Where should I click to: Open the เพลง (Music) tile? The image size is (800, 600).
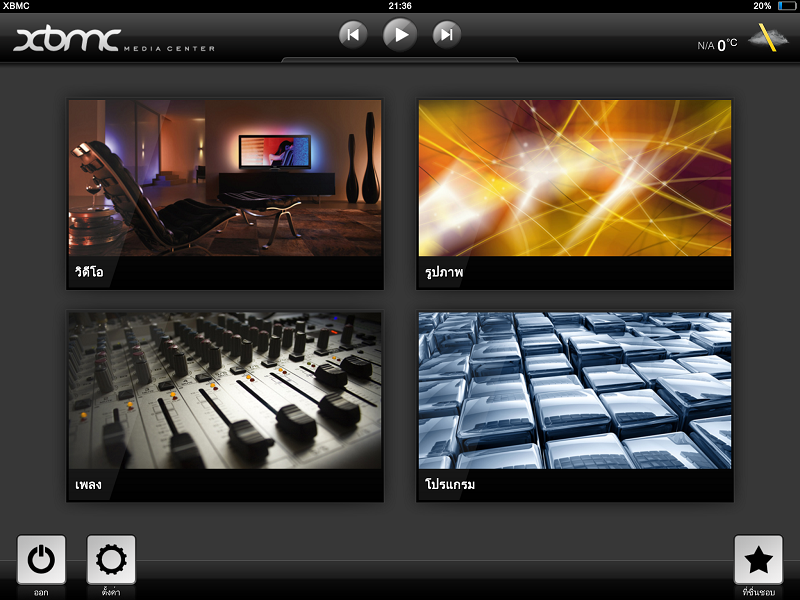point(225,407)
